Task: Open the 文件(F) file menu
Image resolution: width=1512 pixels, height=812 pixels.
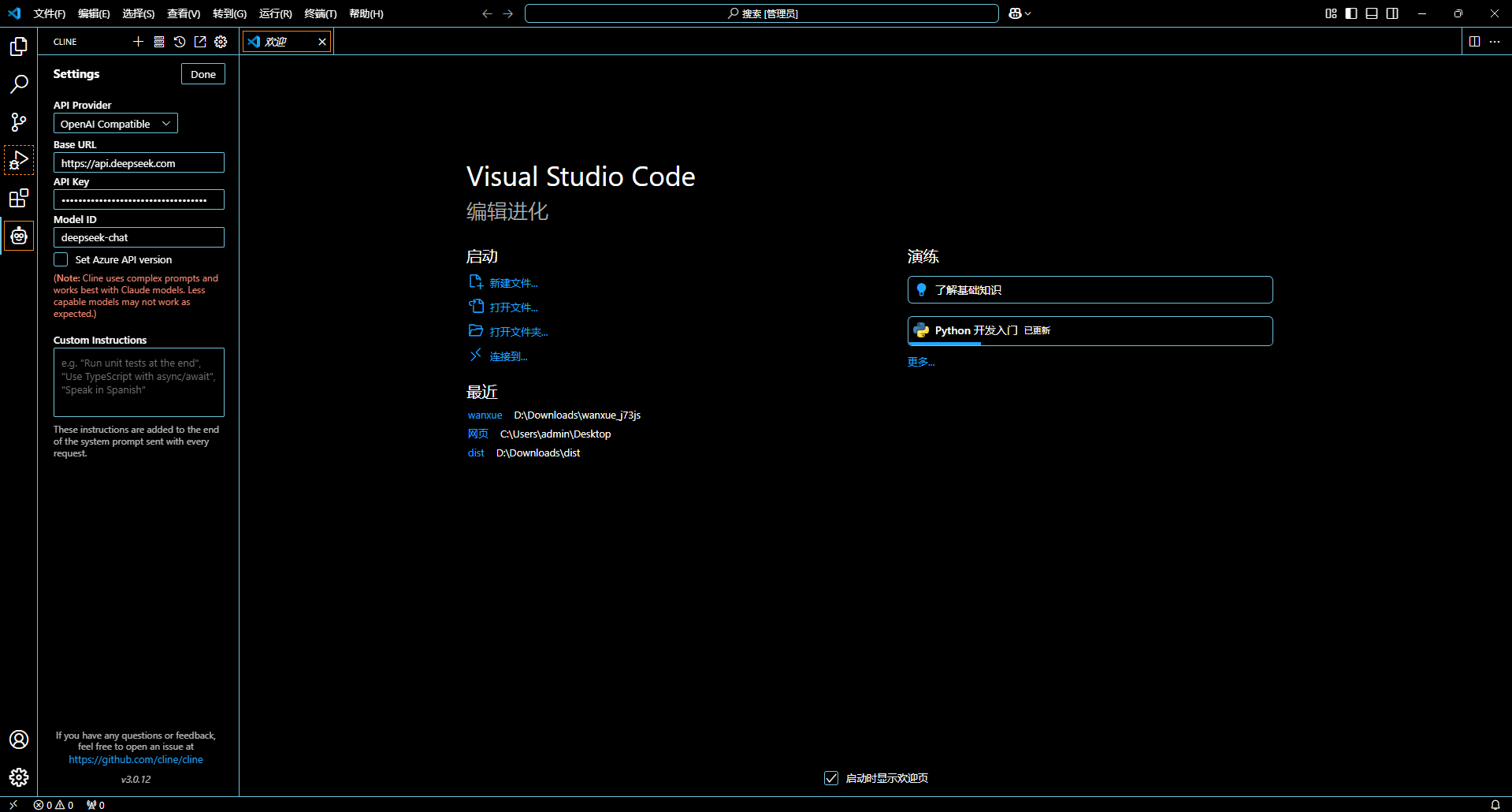Action: 50,13
